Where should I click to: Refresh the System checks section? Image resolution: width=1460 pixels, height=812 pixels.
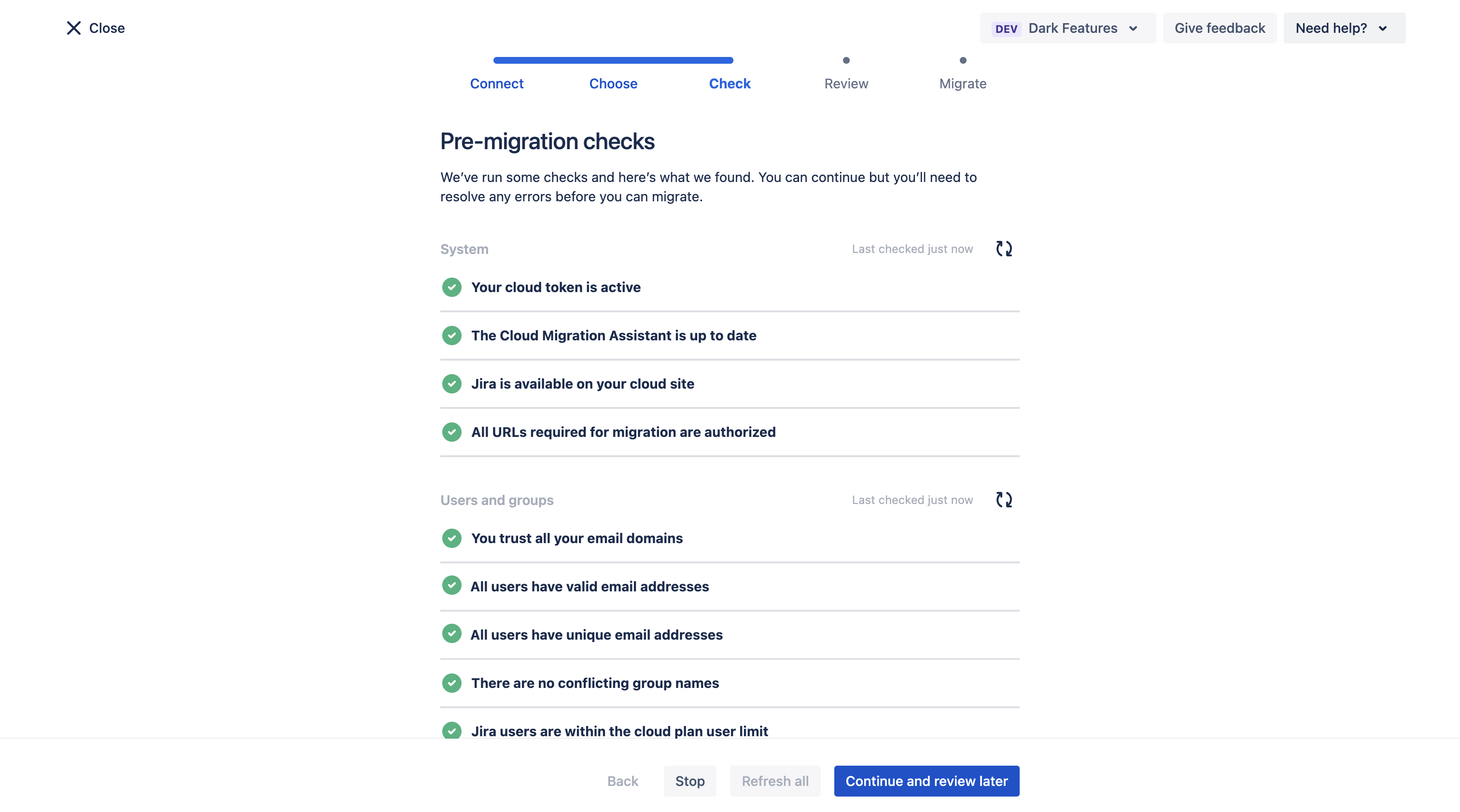tap(1004, 249)
